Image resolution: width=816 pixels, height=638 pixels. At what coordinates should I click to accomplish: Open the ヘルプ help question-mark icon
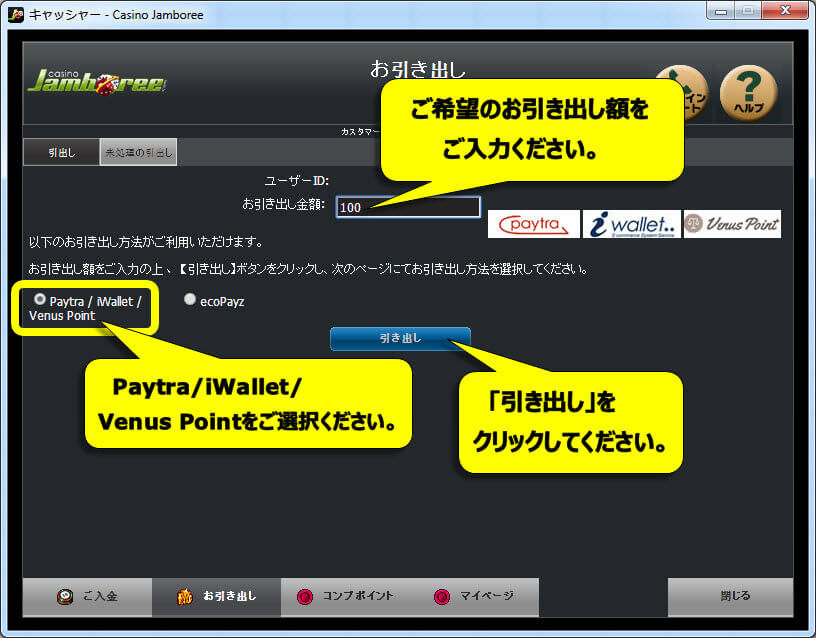click(748, 93)
